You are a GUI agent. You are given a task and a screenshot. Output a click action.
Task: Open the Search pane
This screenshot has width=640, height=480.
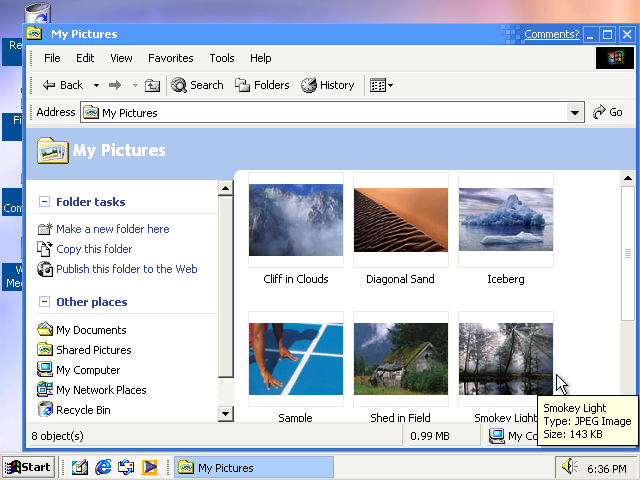coord(197,85)
